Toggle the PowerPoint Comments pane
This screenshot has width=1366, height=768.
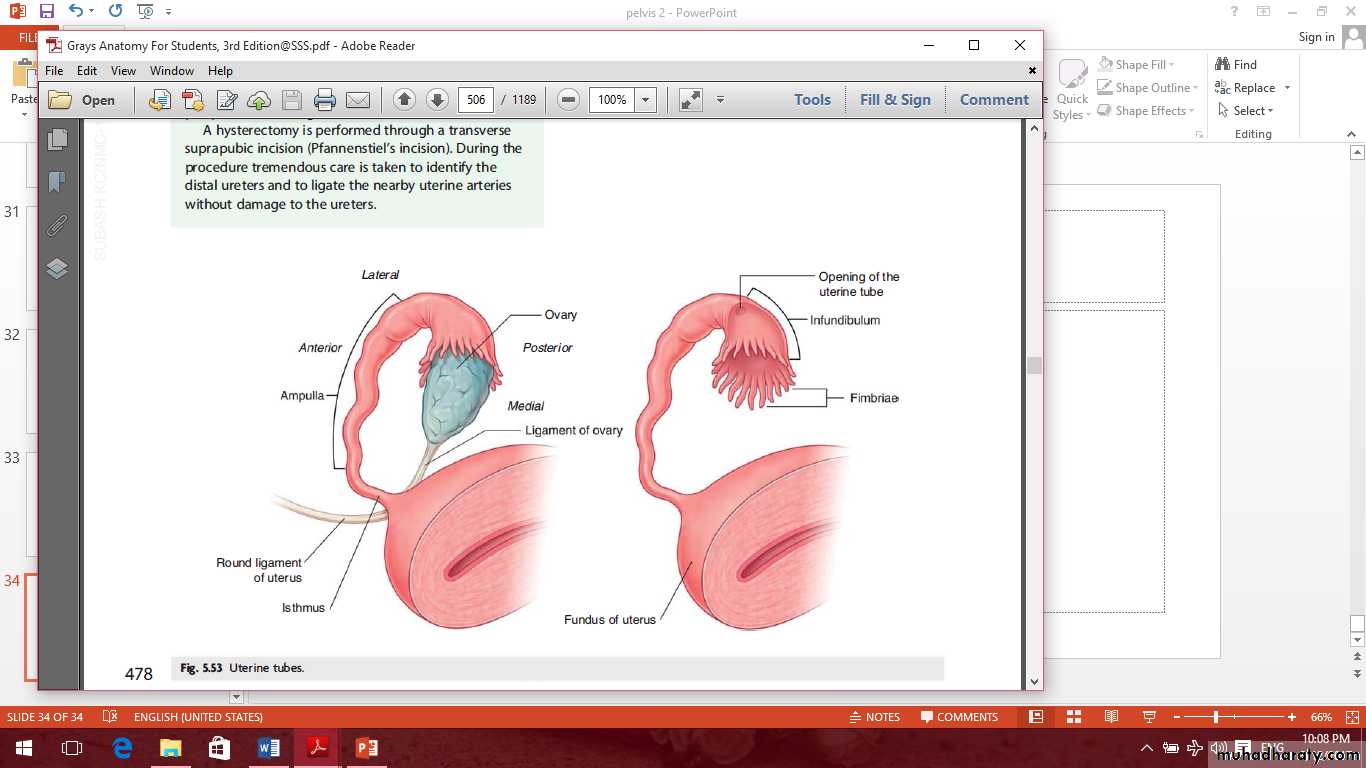(959, 717)
